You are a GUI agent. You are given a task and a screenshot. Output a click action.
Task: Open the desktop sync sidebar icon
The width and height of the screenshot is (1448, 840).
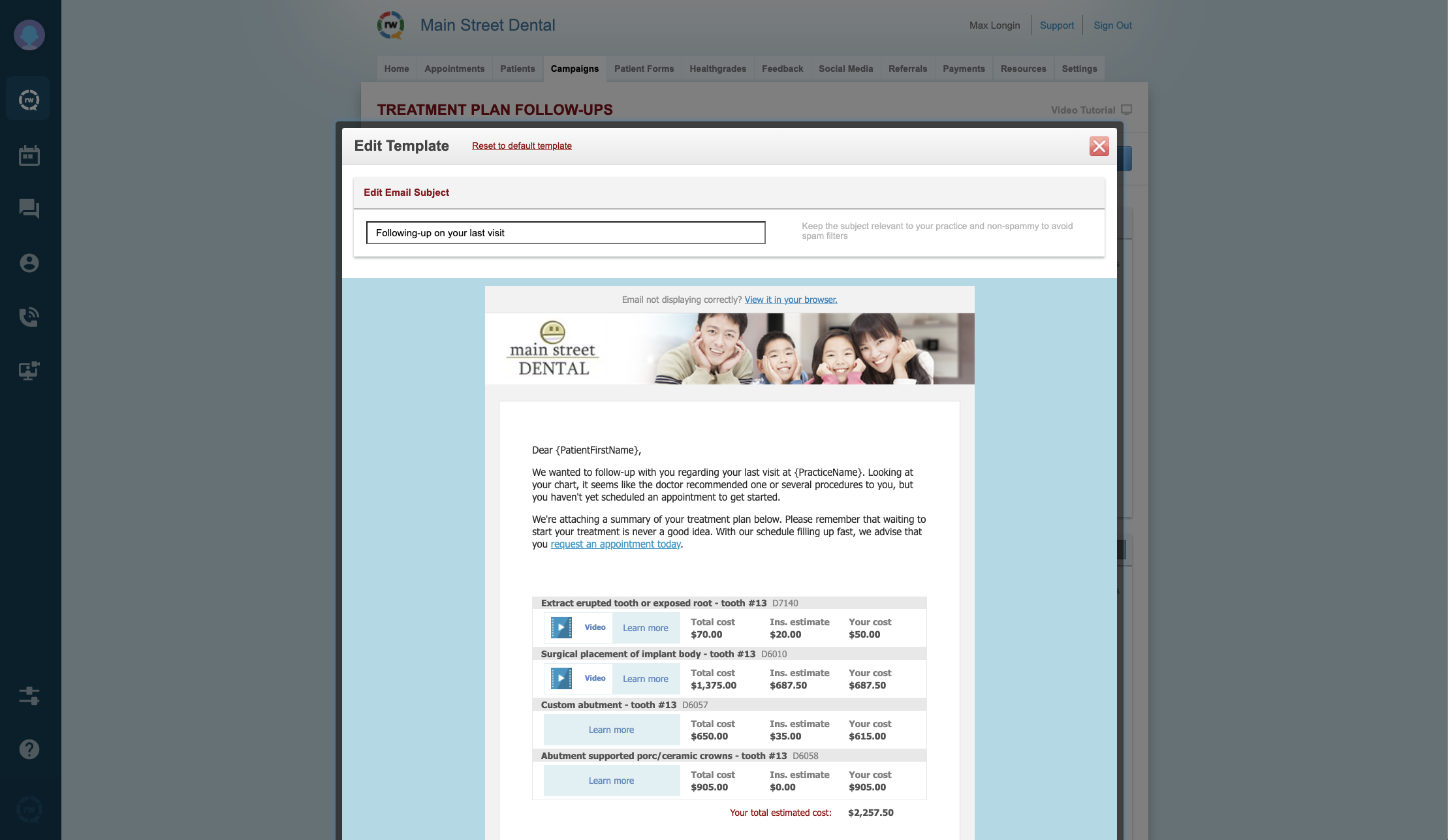28,371
